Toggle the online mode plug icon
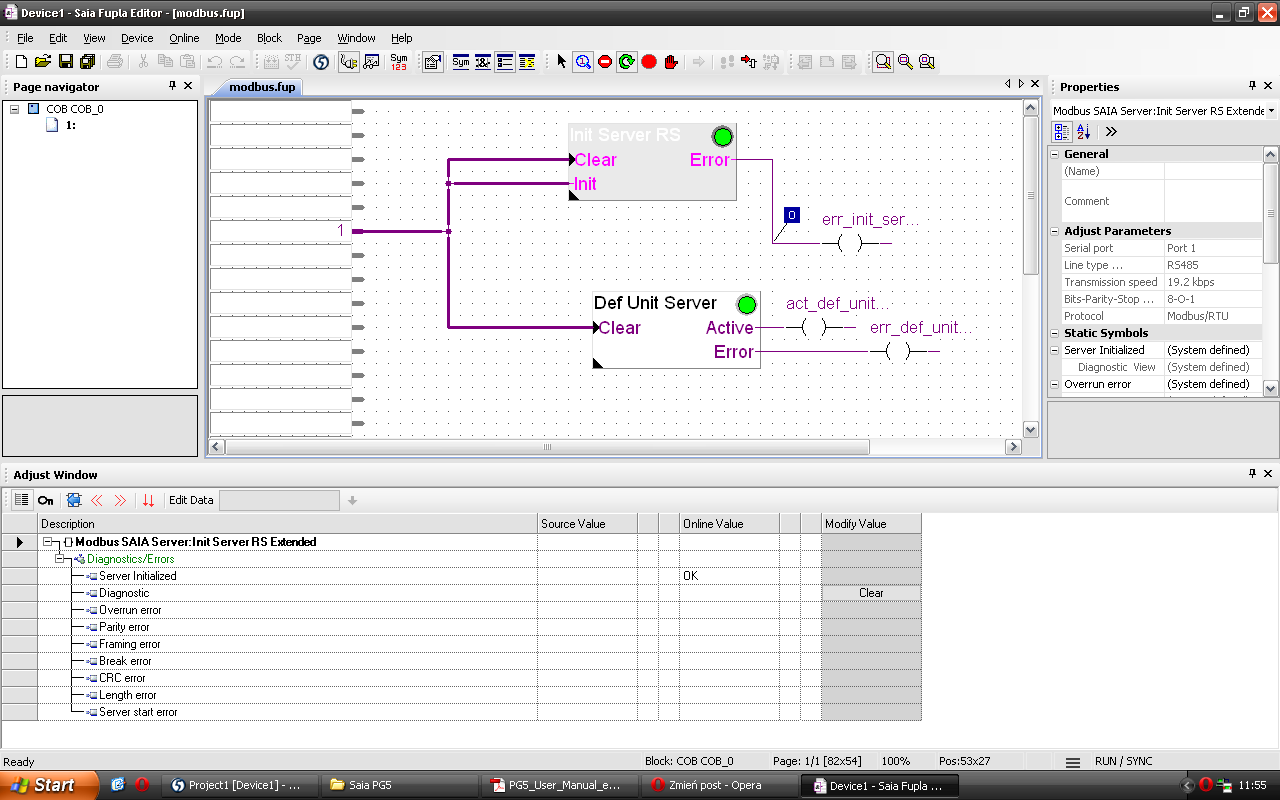Image resolution: width=1280 pixels, height=800 pixels. point(349,62)
